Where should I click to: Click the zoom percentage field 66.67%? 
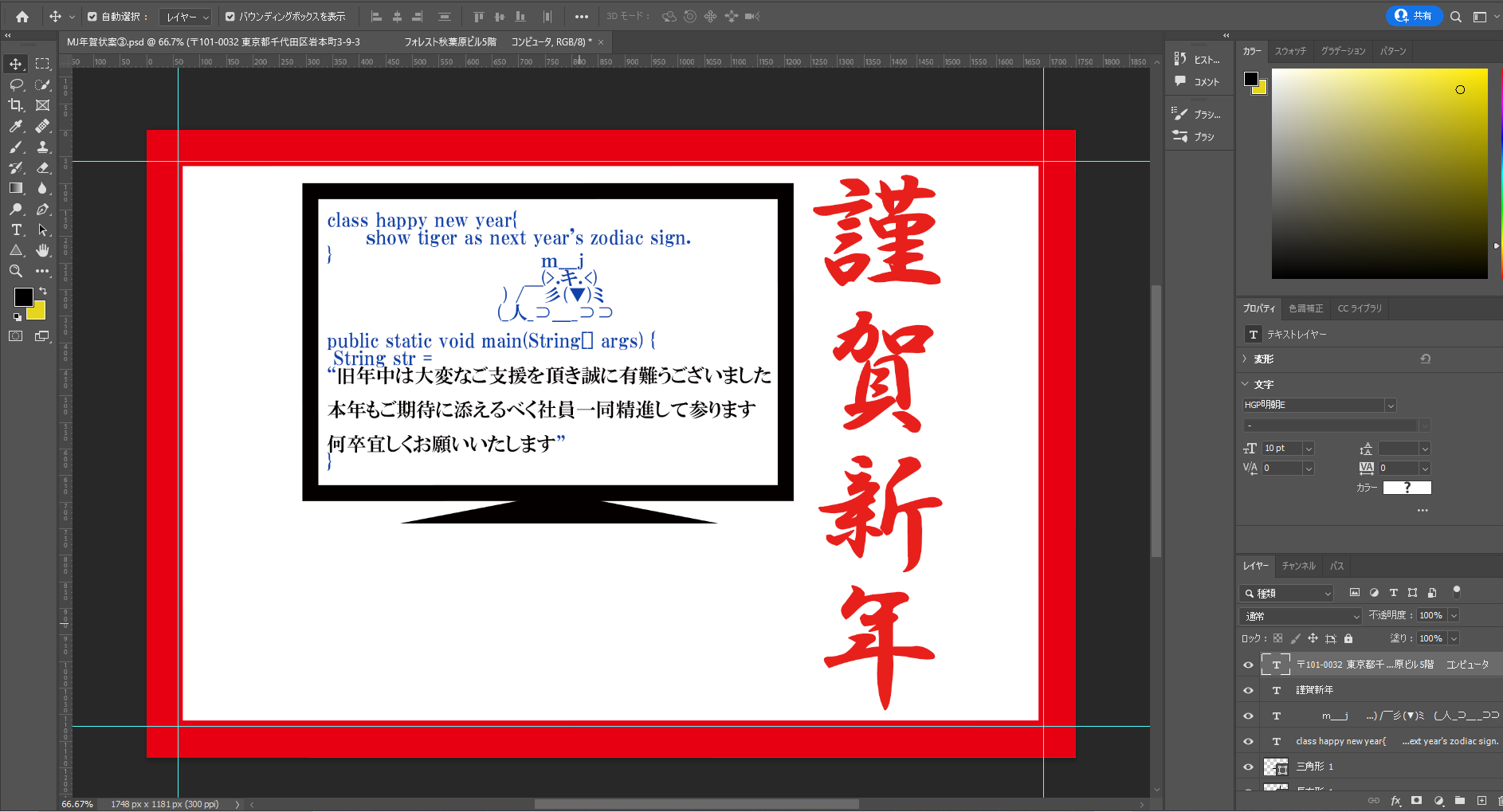tap(77, 804)
